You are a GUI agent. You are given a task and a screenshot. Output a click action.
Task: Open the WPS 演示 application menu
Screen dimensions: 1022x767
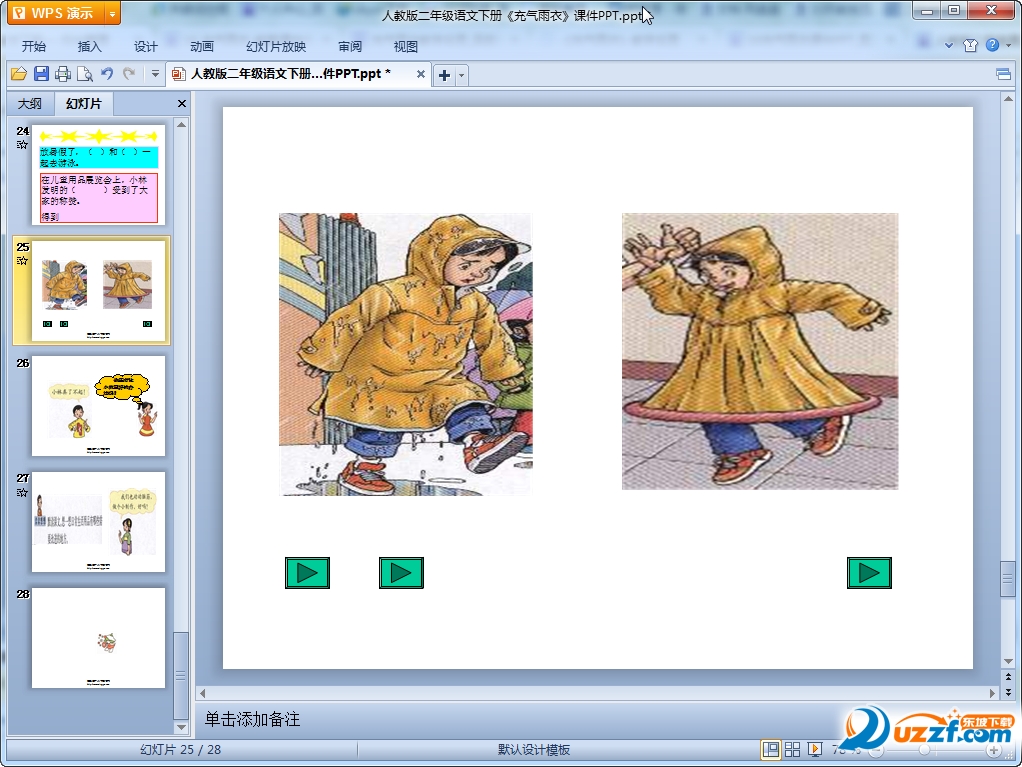pos(55,13)
